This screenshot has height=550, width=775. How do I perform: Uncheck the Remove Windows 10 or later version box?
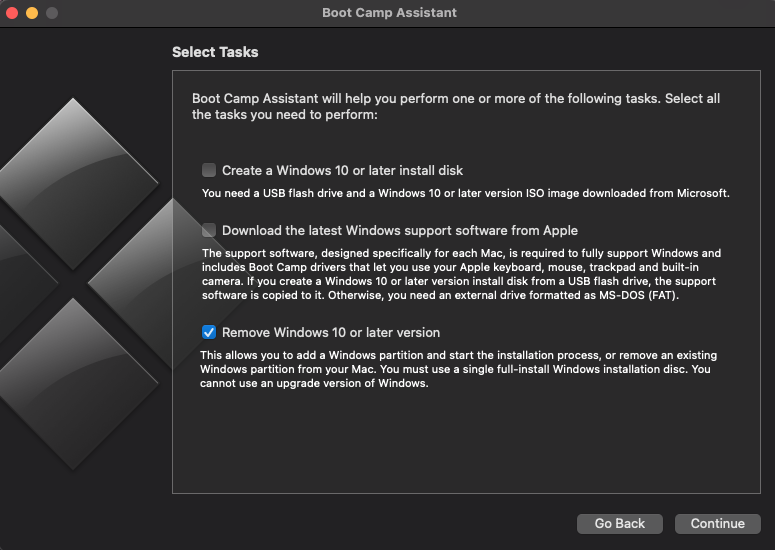(x=209, y=332)
